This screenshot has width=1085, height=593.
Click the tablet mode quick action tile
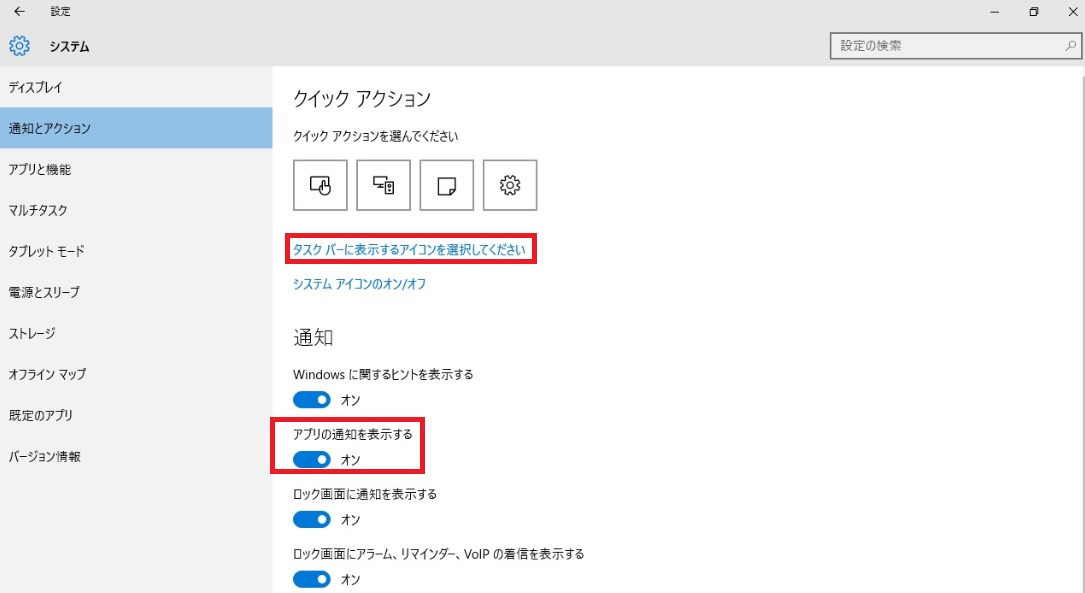click(x=320, y=185)
